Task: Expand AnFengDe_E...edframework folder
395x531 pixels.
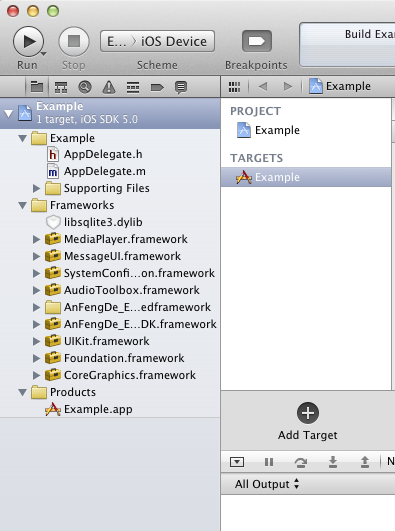Action: [x=36, y=307]
